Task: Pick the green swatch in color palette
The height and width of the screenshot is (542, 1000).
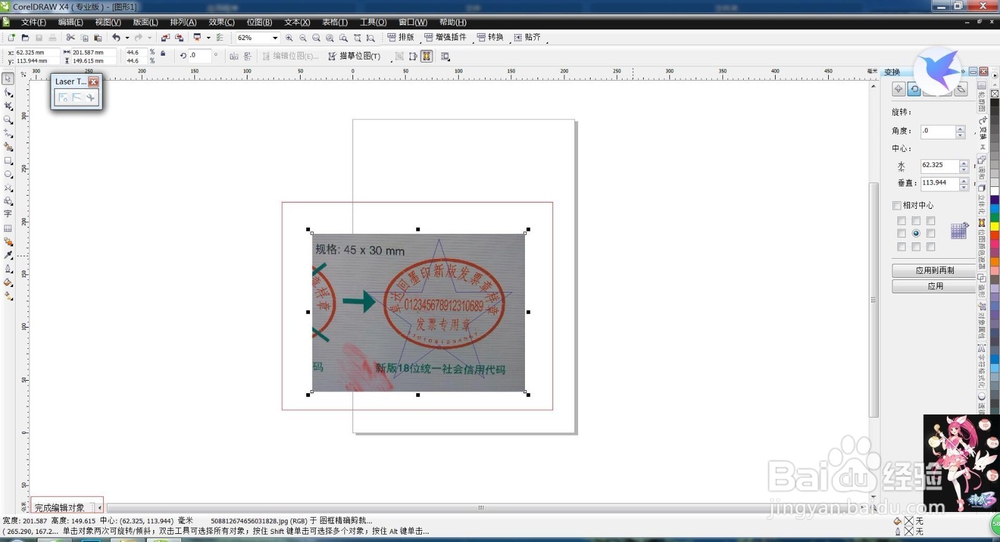Action: pyautogui.click(x=995, y=218)
